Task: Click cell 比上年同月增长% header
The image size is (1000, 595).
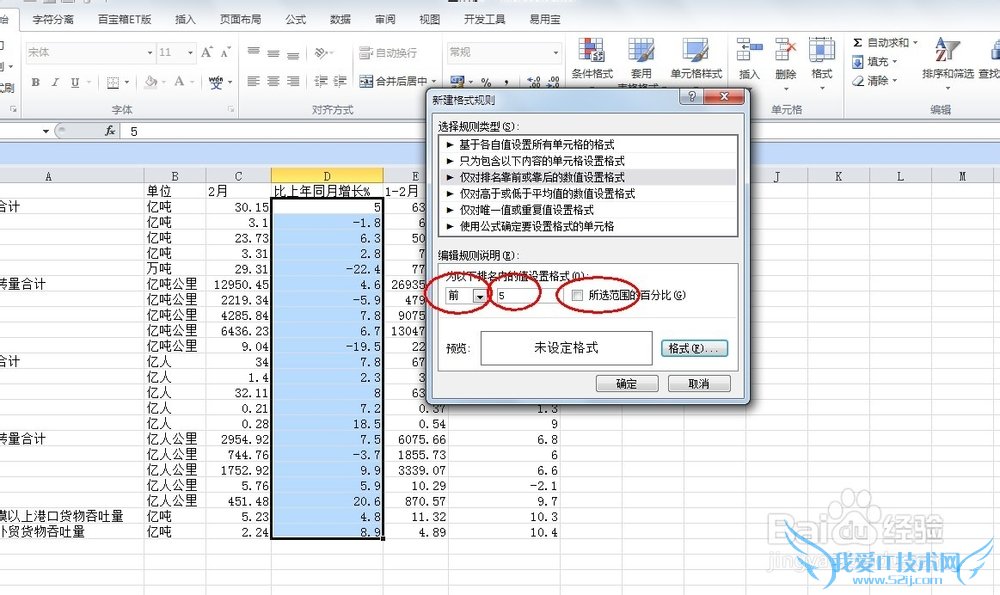Action: coord(327,191)
